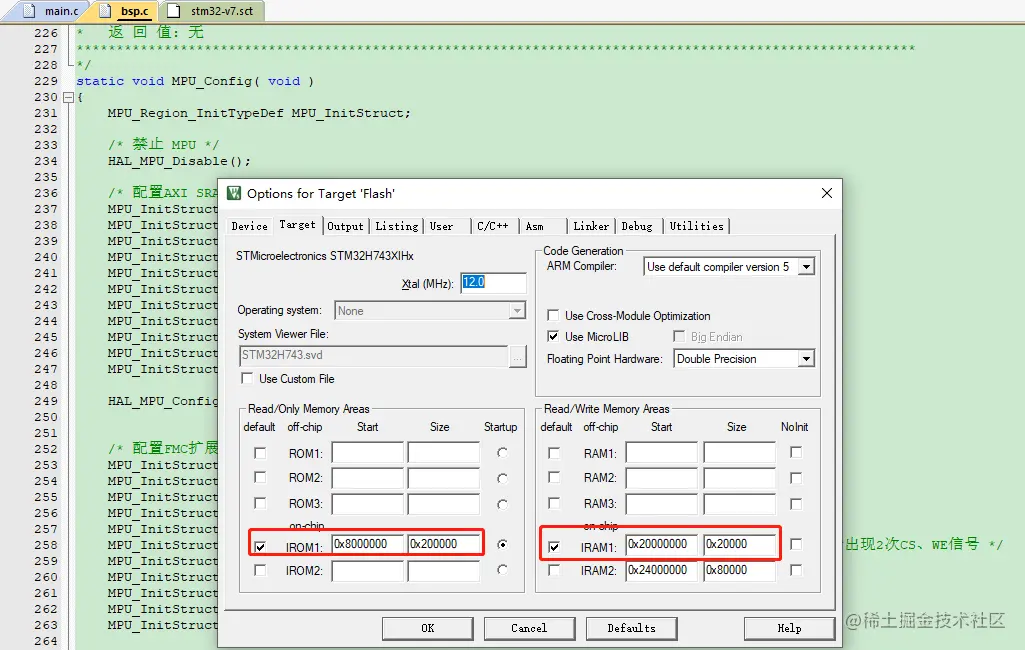Switch to the main.c editor tab
Image resolution: width=1025 pixels, height=650 pixels.
pyautogui.click(x=53, y=11)
